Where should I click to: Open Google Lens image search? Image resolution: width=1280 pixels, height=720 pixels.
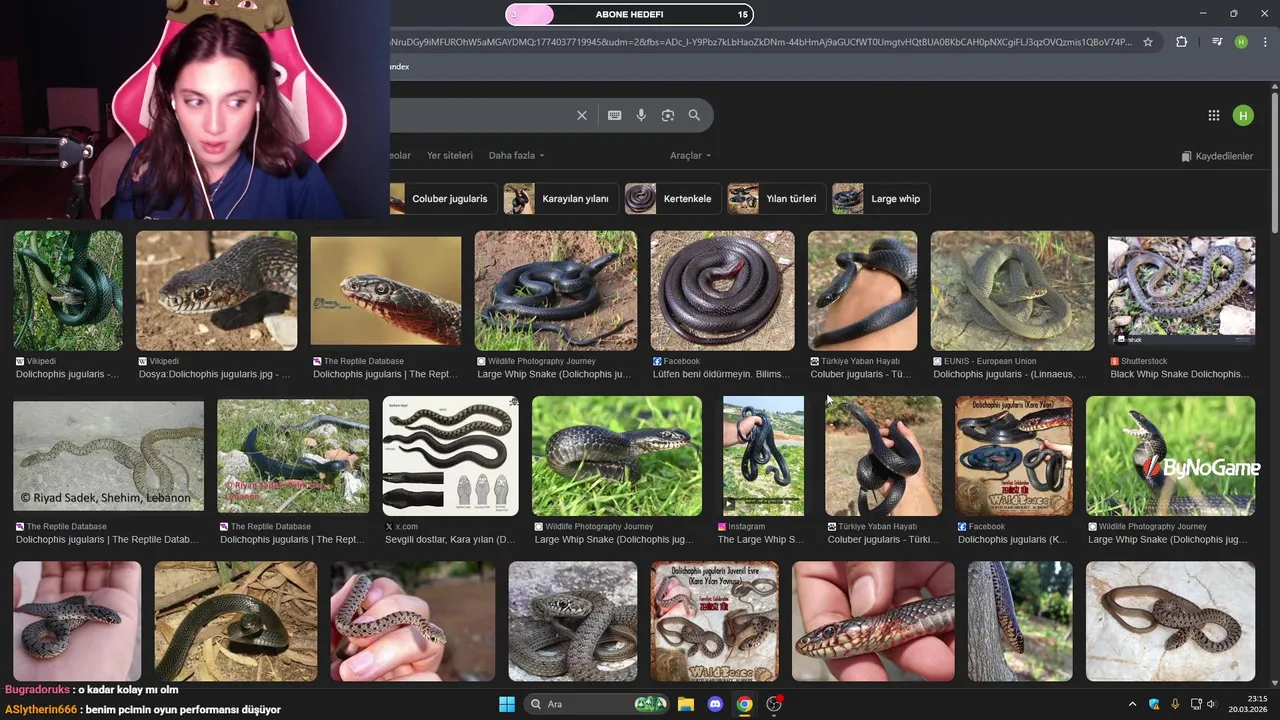668,115
